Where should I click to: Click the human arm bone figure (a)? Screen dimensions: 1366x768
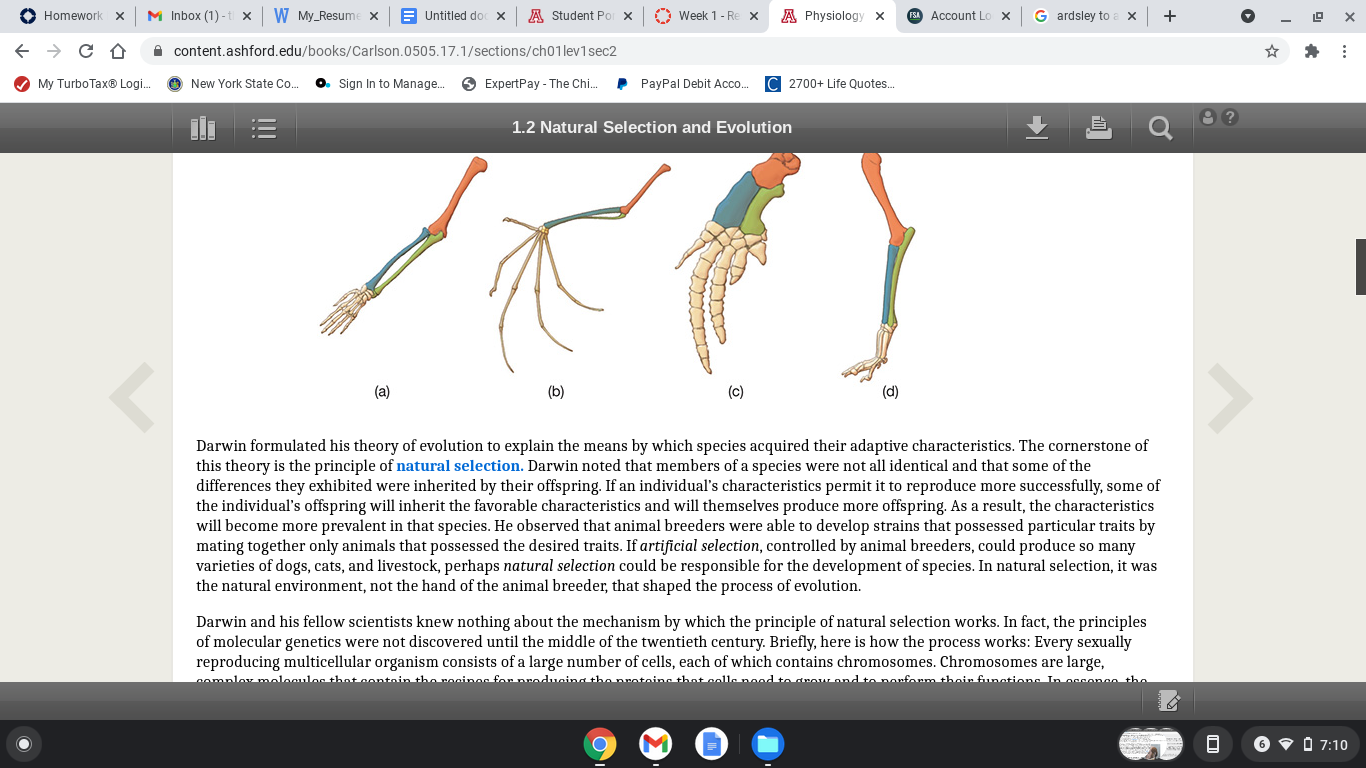(403, 245)
